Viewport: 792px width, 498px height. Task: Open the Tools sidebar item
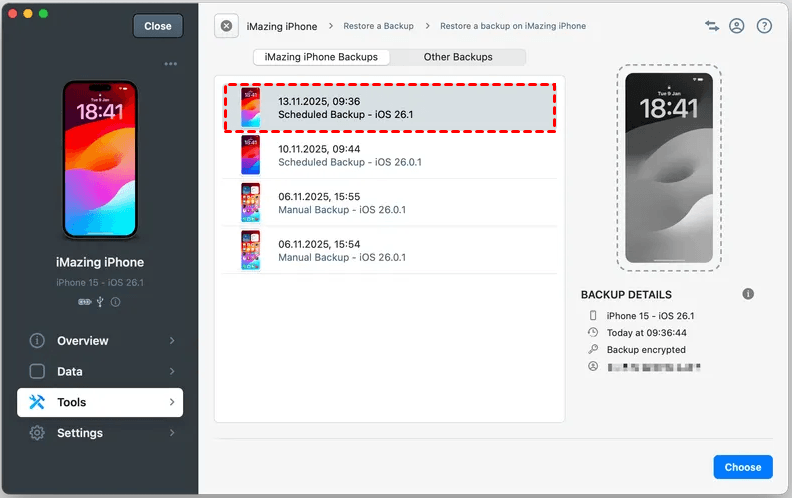pyautogui.click(x=100, y=402)
